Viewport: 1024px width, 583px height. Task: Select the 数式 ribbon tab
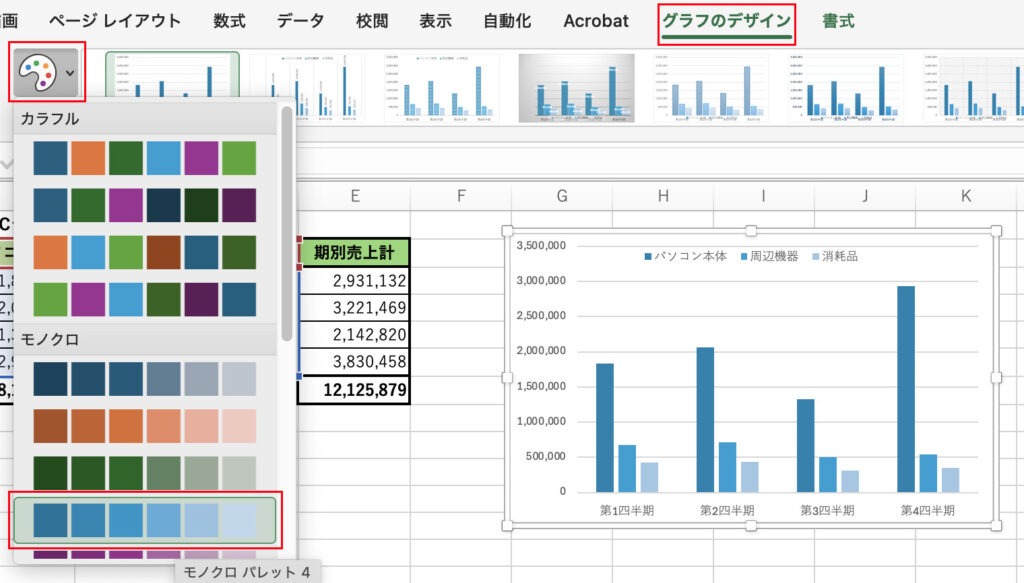[x=229, y=21]
